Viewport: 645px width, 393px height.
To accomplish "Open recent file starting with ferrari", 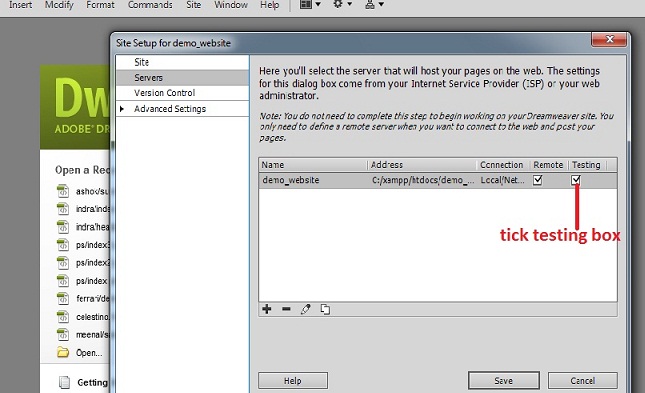I will coord(93,298).
